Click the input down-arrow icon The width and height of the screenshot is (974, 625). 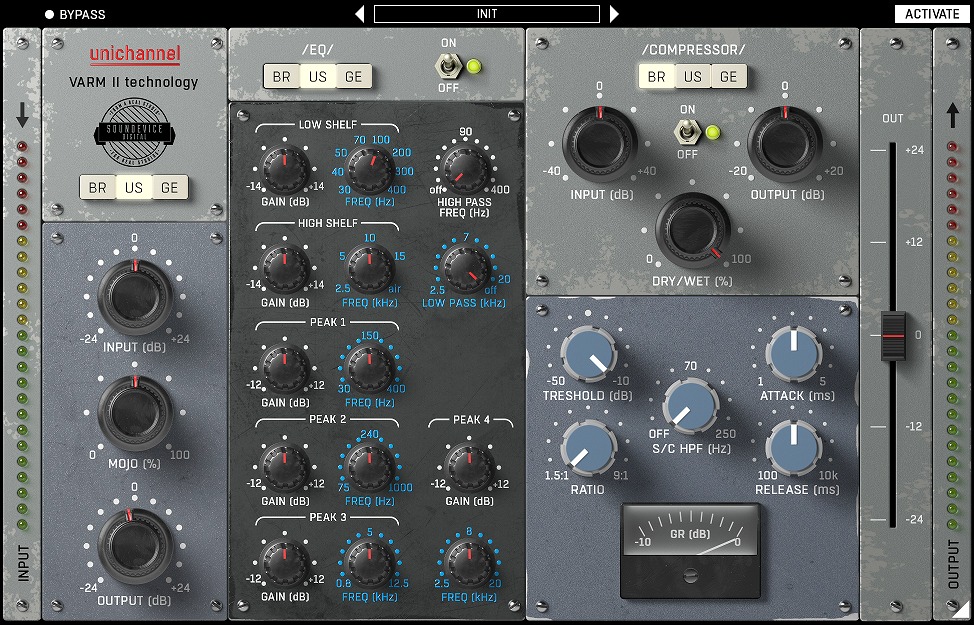[22, 116]
